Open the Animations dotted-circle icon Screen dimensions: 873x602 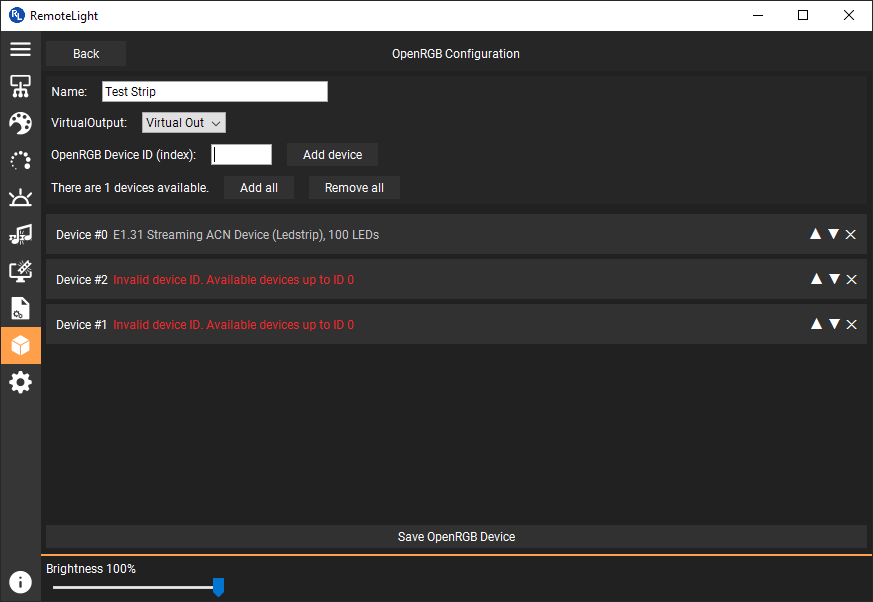21,160
